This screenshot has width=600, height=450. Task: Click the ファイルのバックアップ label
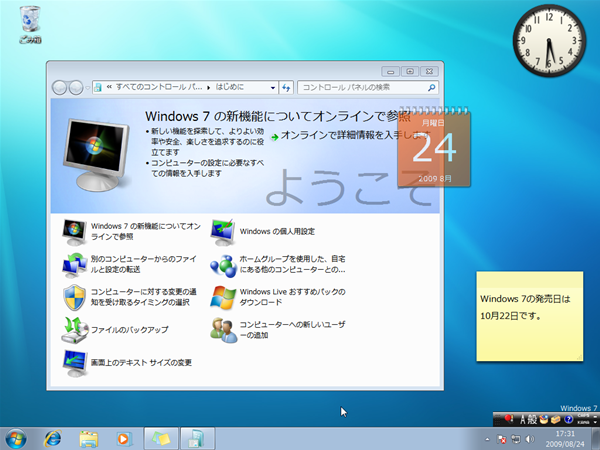tap(129, 329)
